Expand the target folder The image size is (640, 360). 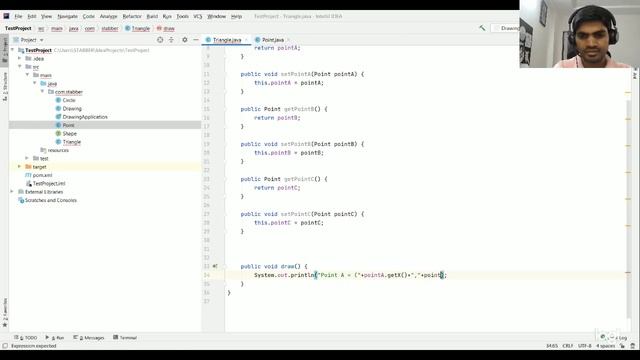click(x=20, y=167)
